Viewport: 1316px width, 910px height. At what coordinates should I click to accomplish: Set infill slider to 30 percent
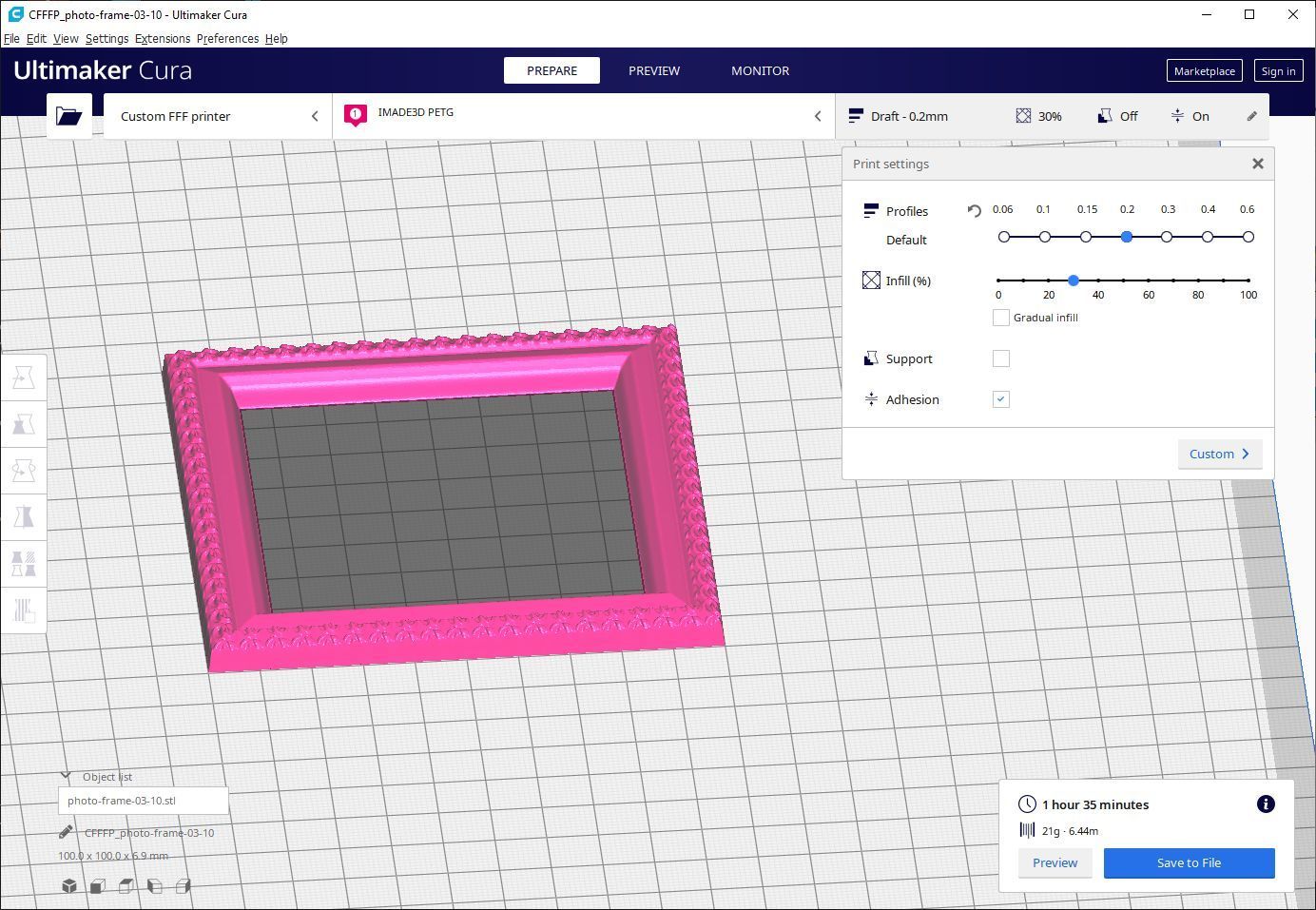pos(1074,281)
